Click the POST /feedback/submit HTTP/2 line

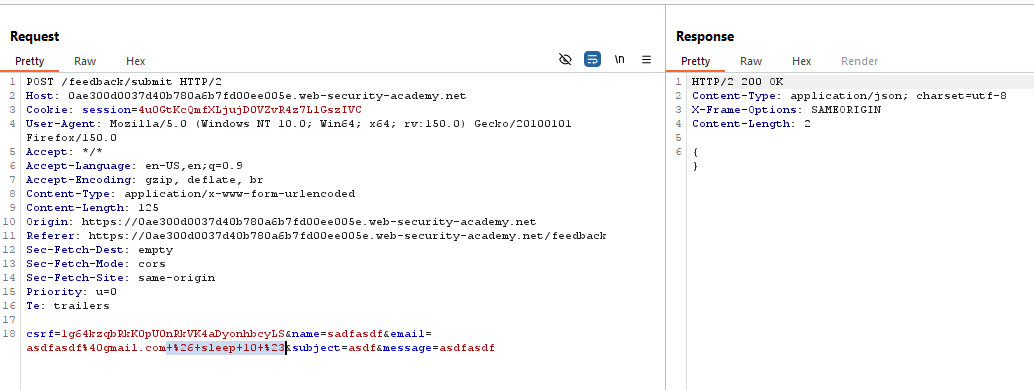124,82
